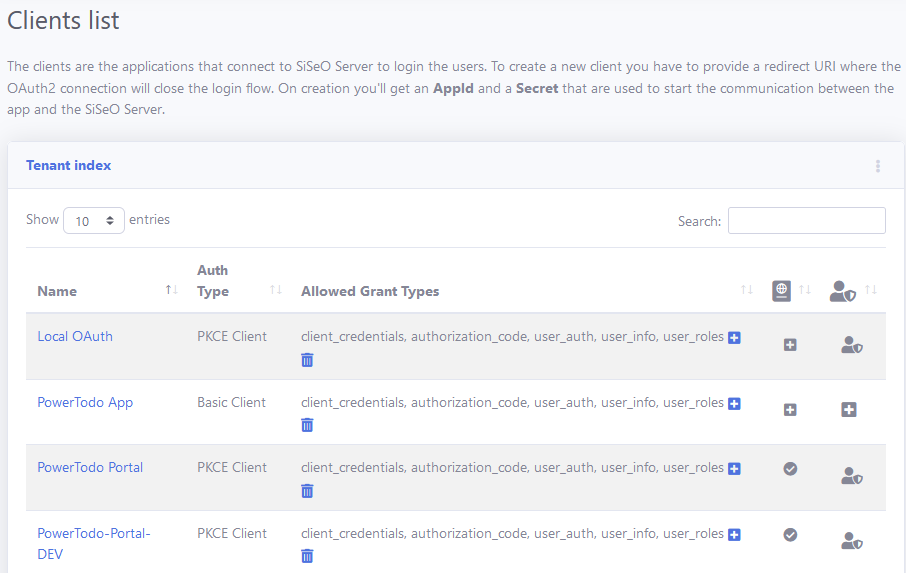Sort by Auth Type column header

pyautogui.click(x=213, y=281)
